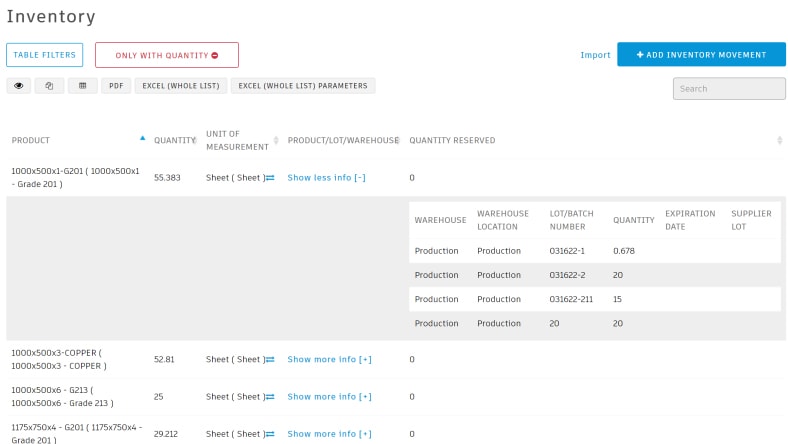Export via Excel (Whole List) button

(x=181, y=86)
